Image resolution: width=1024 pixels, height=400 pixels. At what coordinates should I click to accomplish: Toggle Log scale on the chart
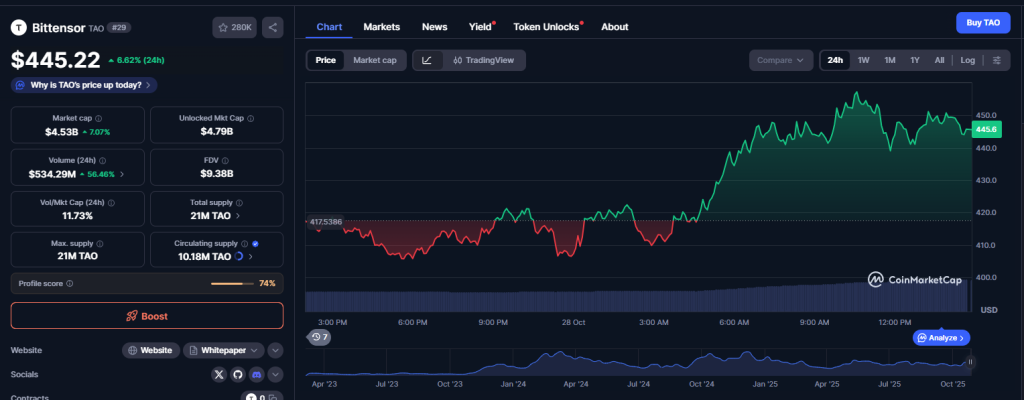pos(967,60)
